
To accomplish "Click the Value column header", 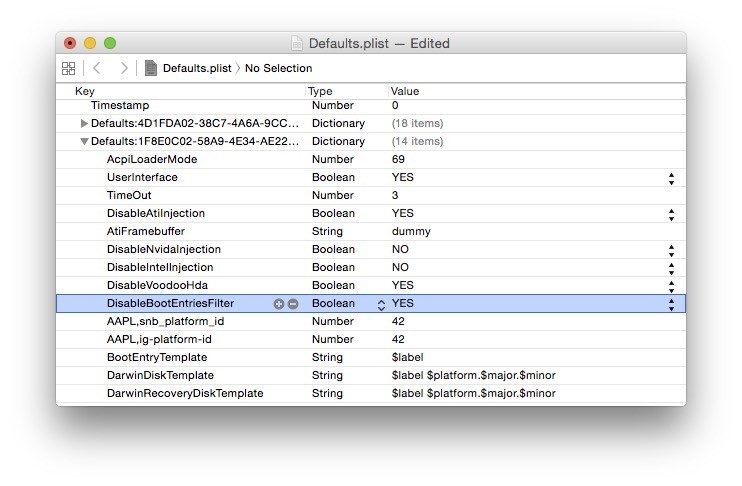I will (405, 91).
